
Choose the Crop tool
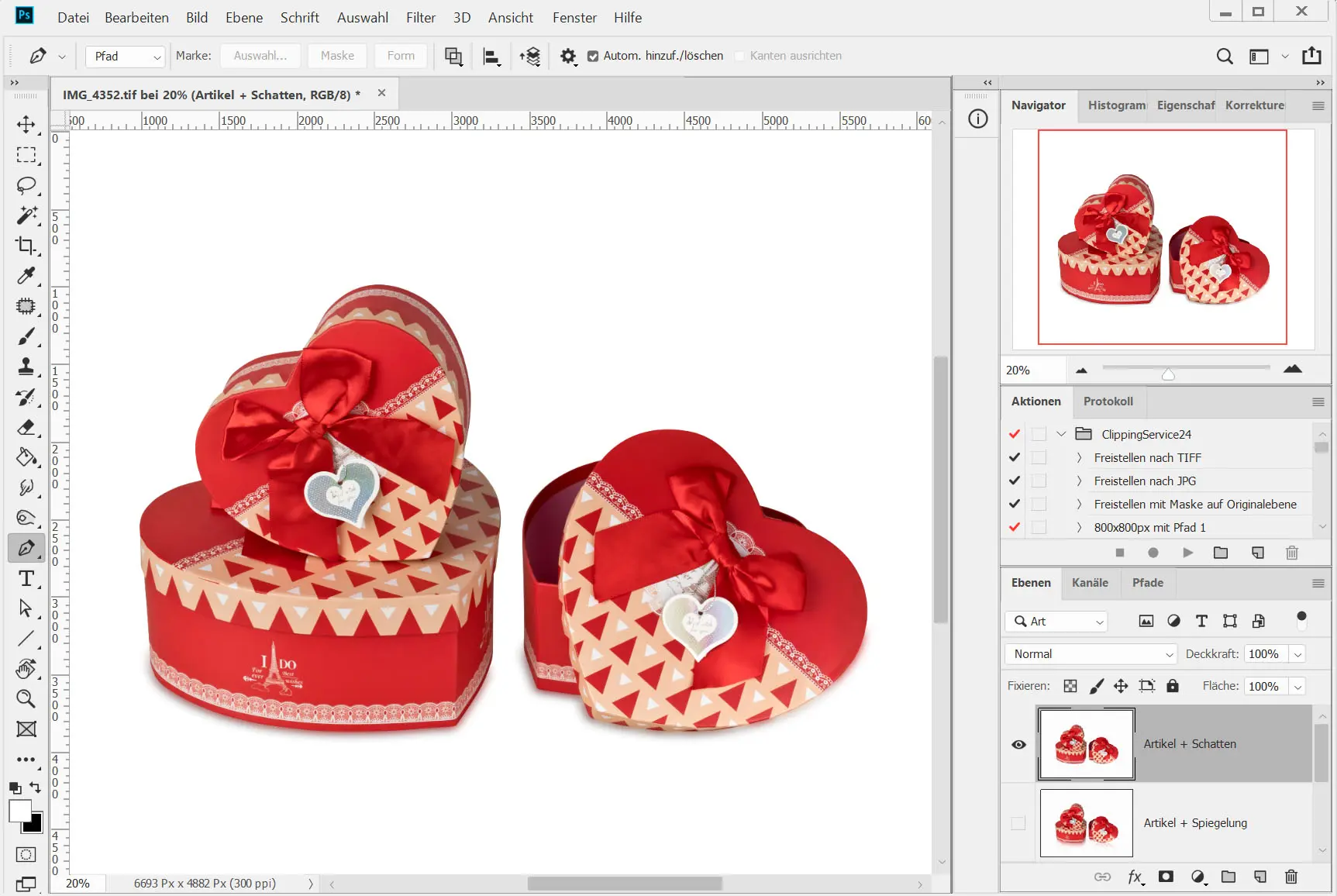(x=26, y=246)
